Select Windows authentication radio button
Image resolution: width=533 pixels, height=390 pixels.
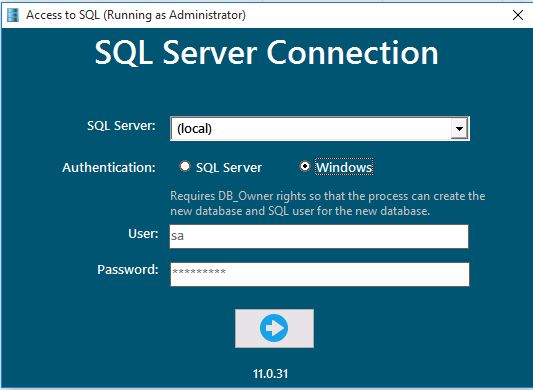pyautogui.click(x=305, y=166)
